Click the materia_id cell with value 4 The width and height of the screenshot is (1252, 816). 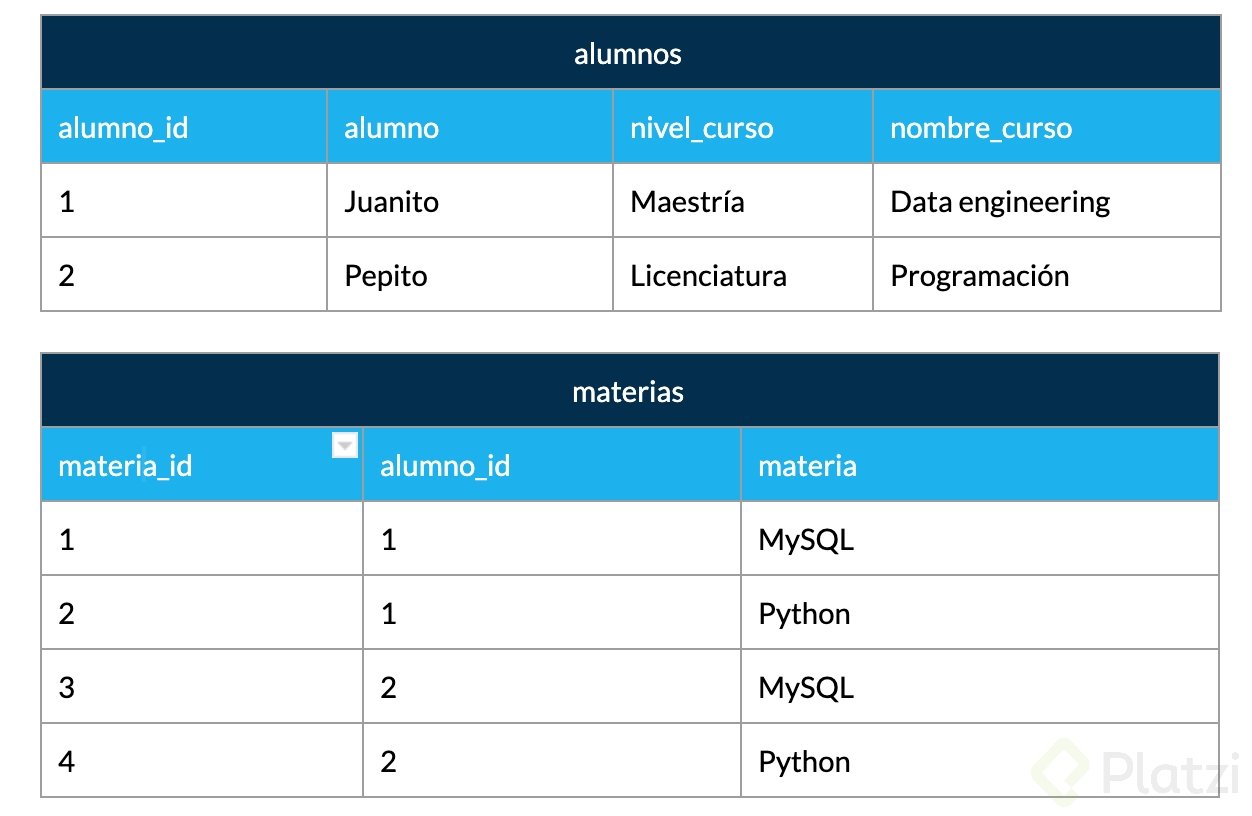pos(67,762)
